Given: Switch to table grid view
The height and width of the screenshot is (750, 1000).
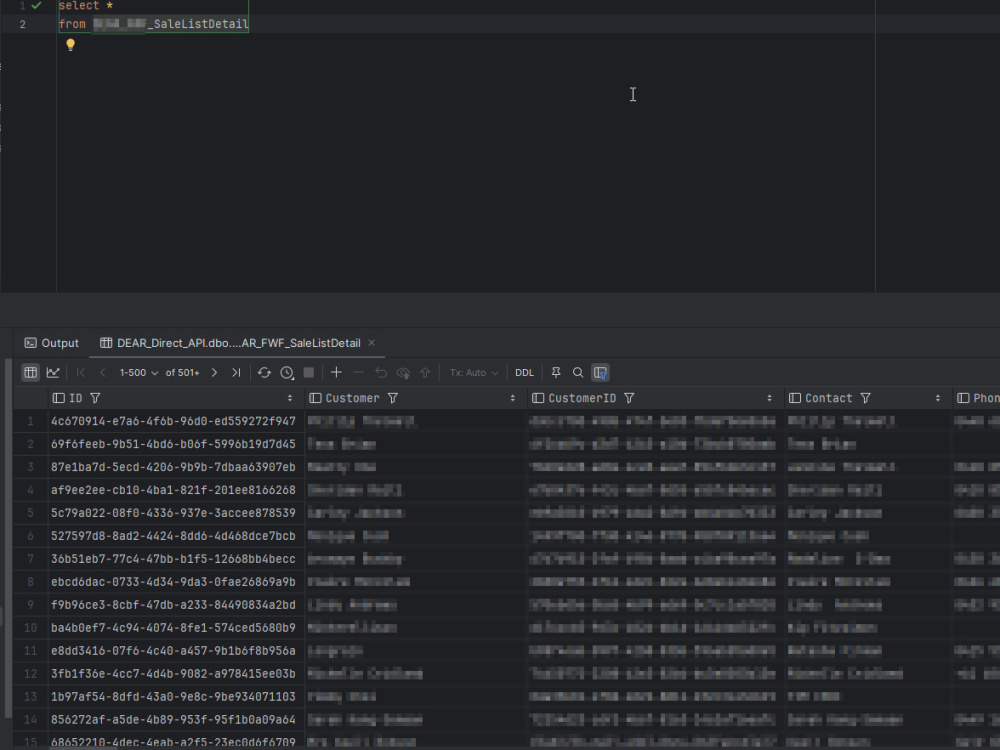Looking at the screenshot, I should click(30, 372).
